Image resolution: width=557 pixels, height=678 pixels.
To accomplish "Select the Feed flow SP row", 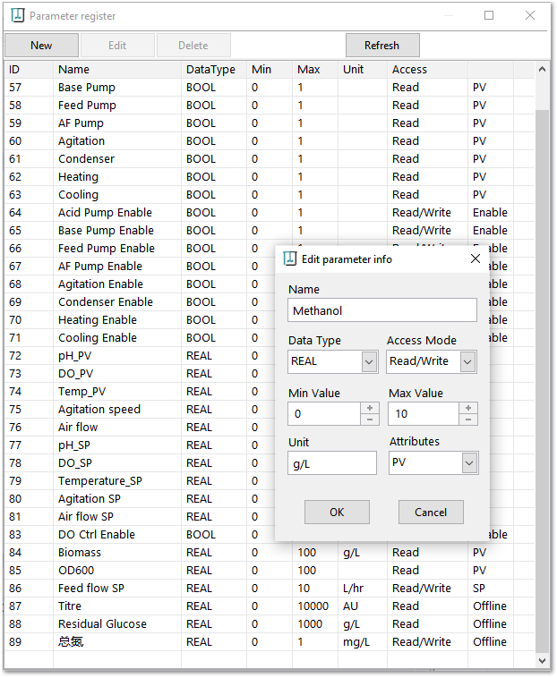I will pyautogui.click(x=270, y=588).
